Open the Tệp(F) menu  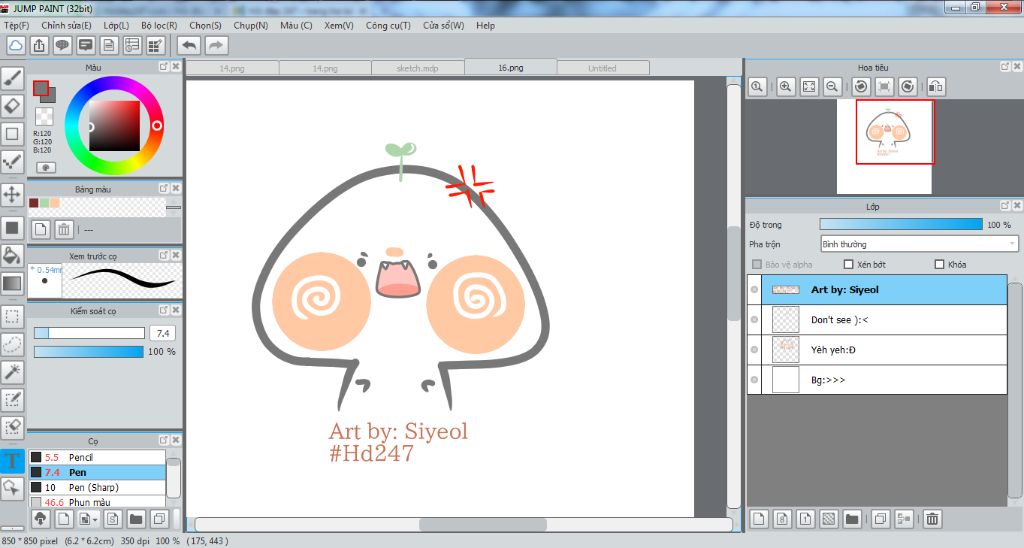click(x=16, y=25)
